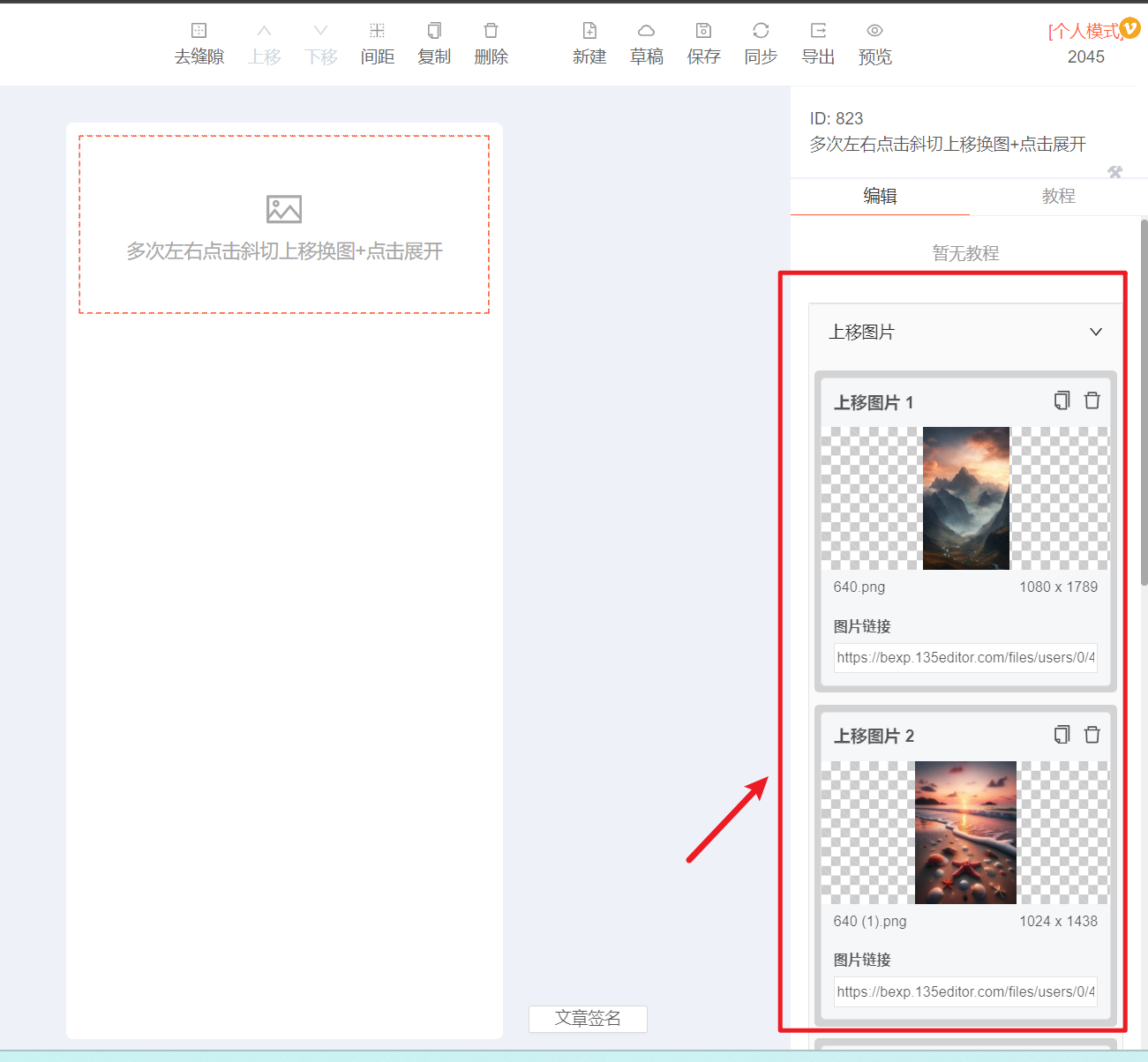
Task: Click the 上移图片 2 beach thumbnail
Action: coord(965,833)
